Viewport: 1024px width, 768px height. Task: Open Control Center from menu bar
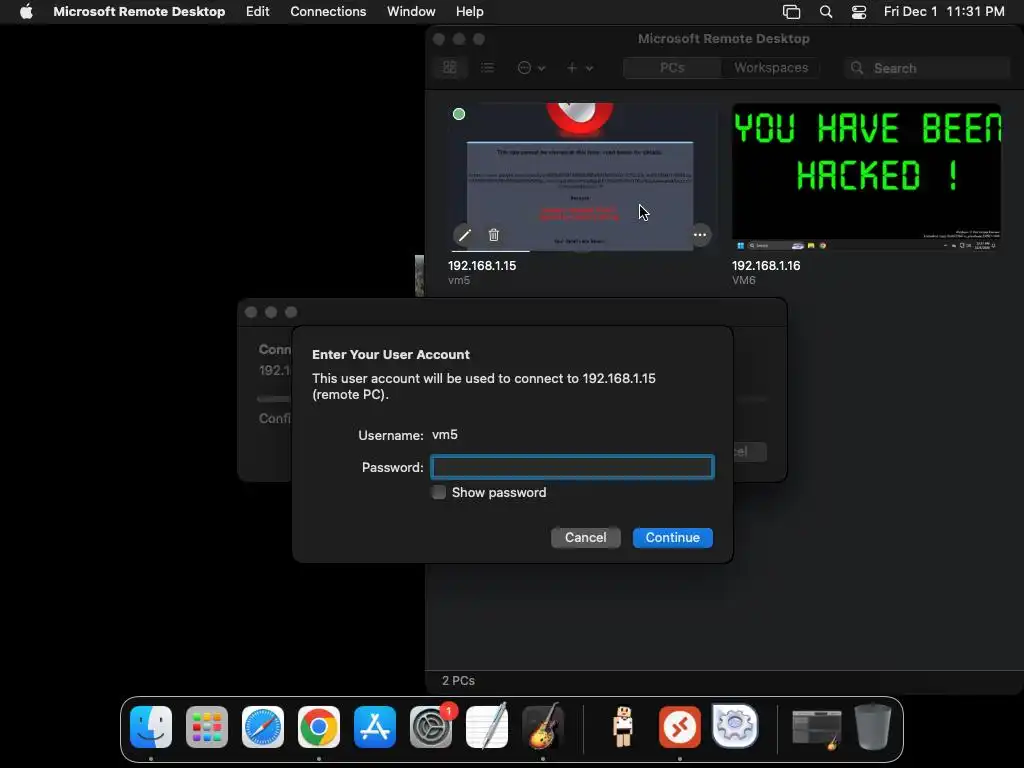coord(859,12)
